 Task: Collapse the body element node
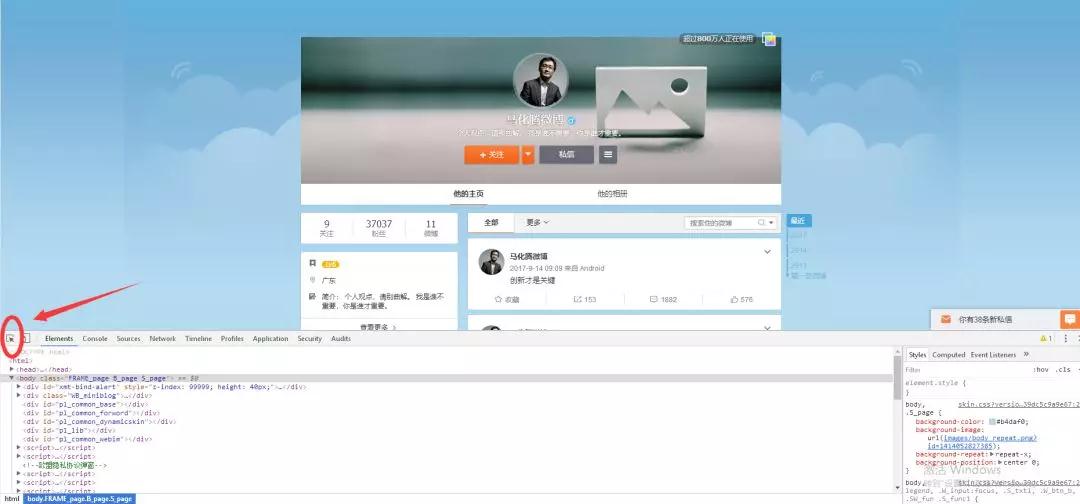click(12, 378)
